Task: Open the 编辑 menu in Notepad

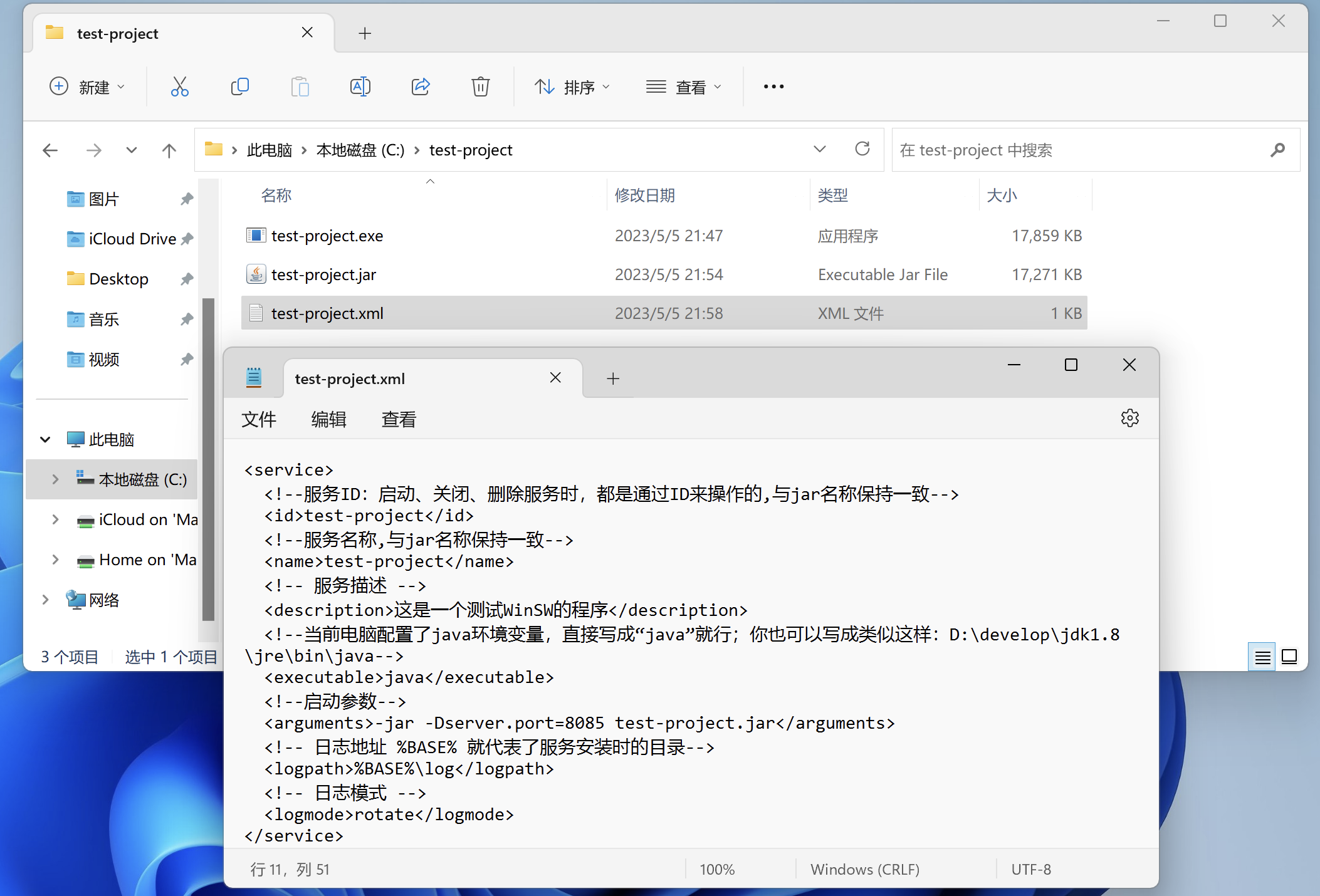Action: point(328,419)
